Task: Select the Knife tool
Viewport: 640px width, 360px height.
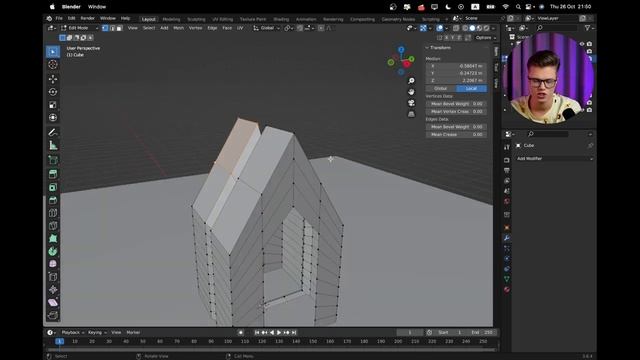Action: 53,226
